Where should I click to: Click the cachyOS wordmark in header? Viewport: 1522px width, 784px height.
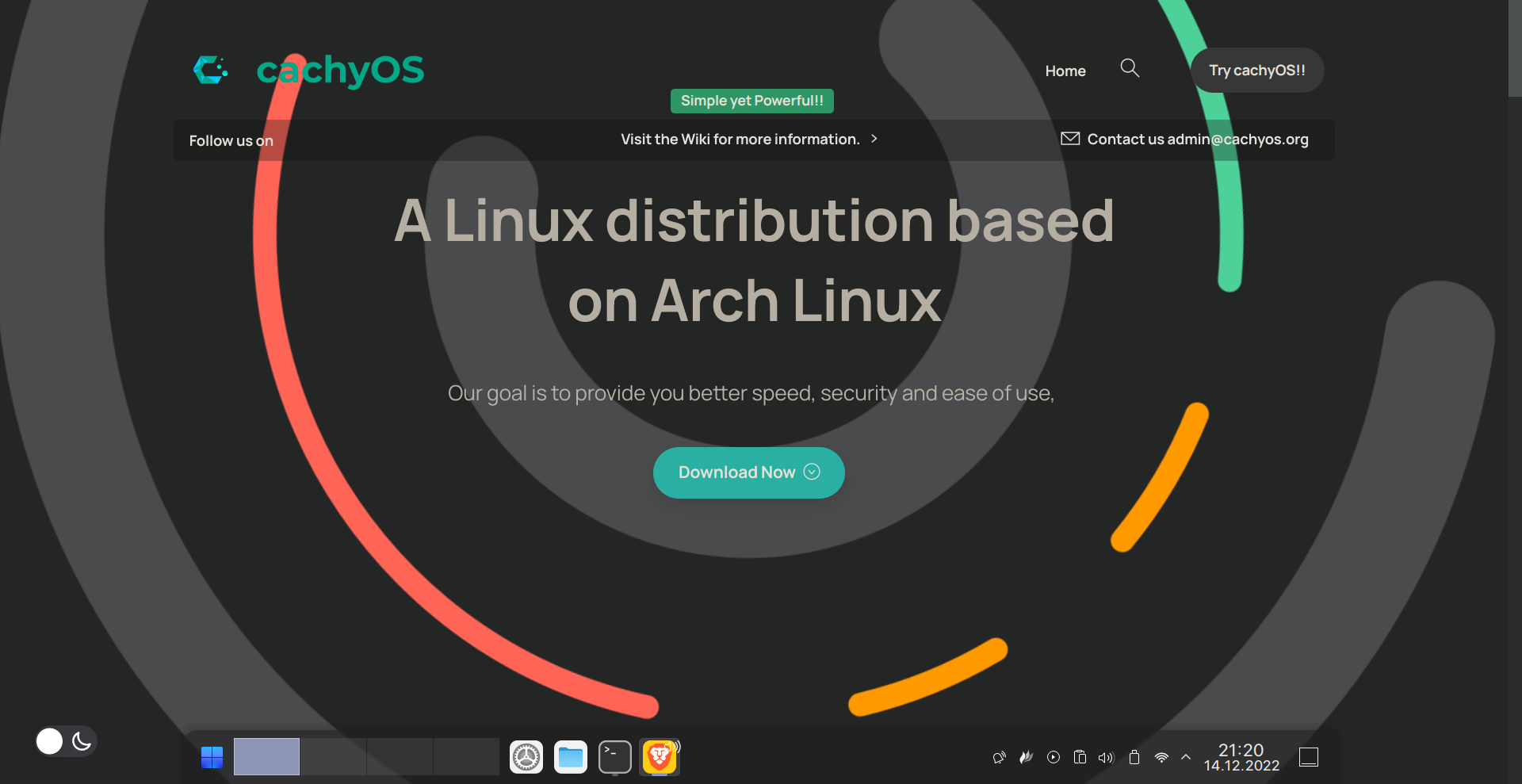pyautogui.click(x=341, y=71)
